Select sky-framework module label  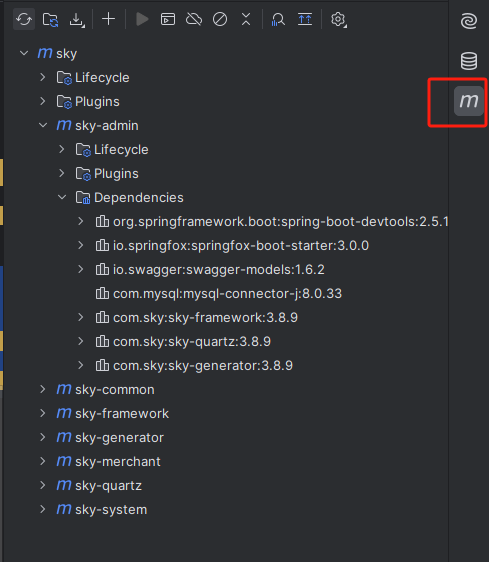point(122,414)
